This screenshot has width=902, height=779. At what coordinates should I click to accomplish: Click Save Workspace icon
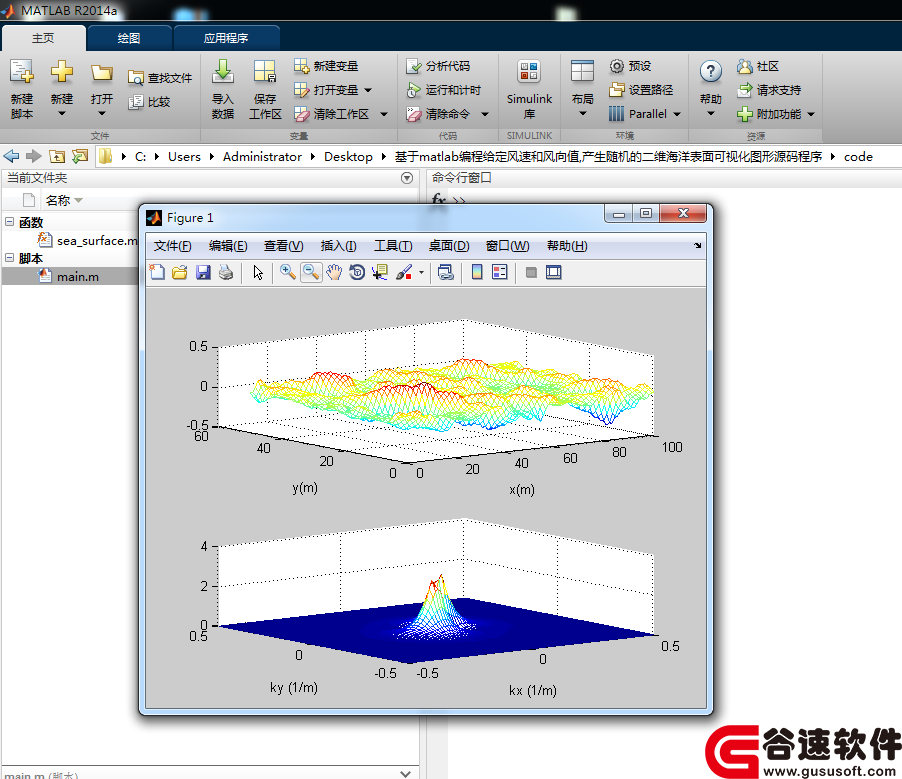click(265, 71)
